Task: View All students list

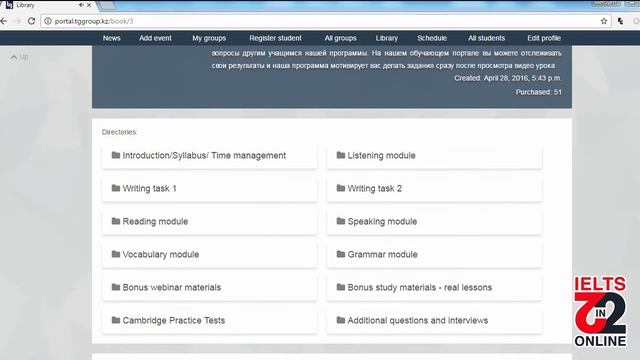Action: point(487,38)
